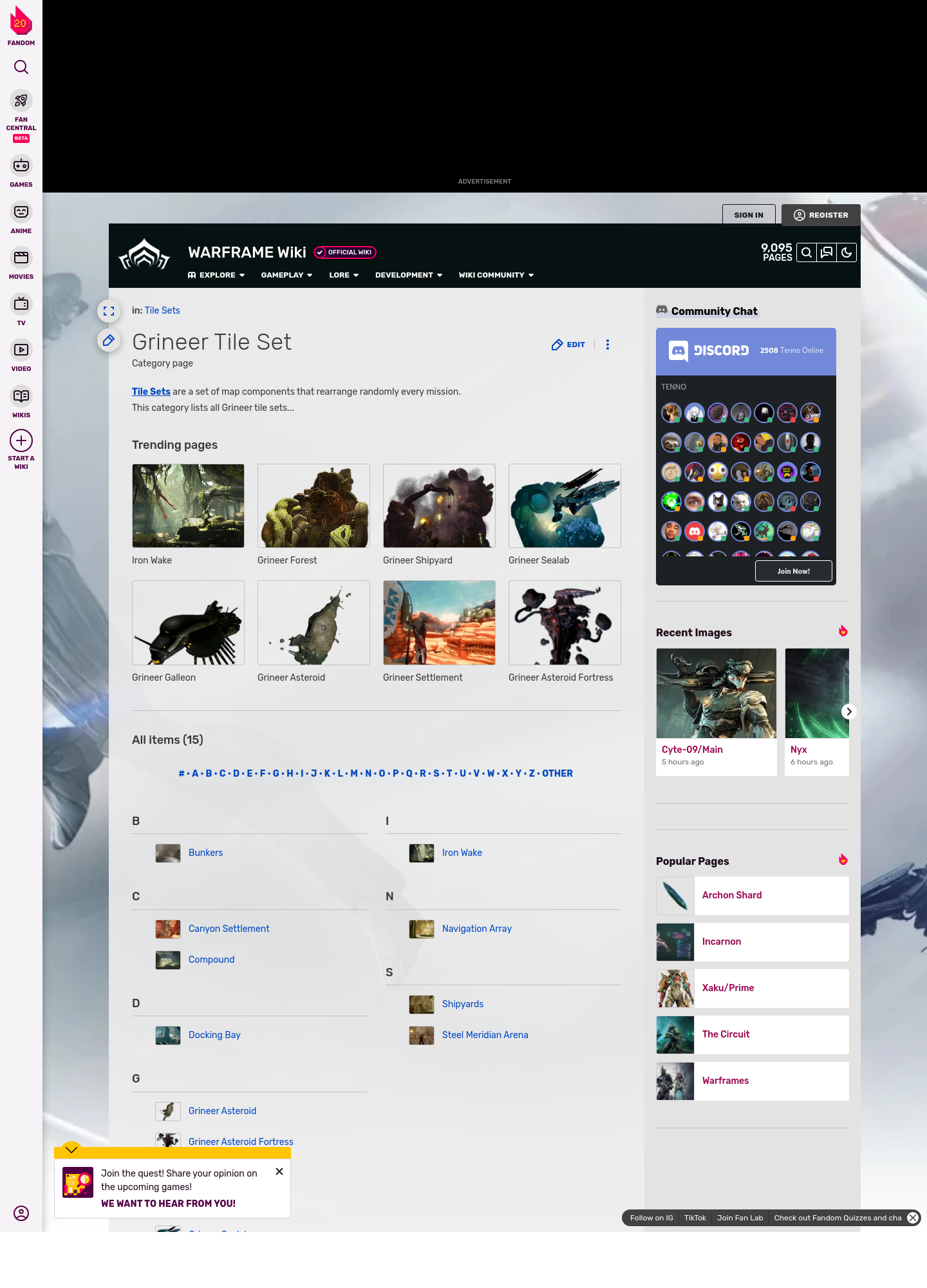Open the Cyte-09/Main recent image

[x=716, y=712]
